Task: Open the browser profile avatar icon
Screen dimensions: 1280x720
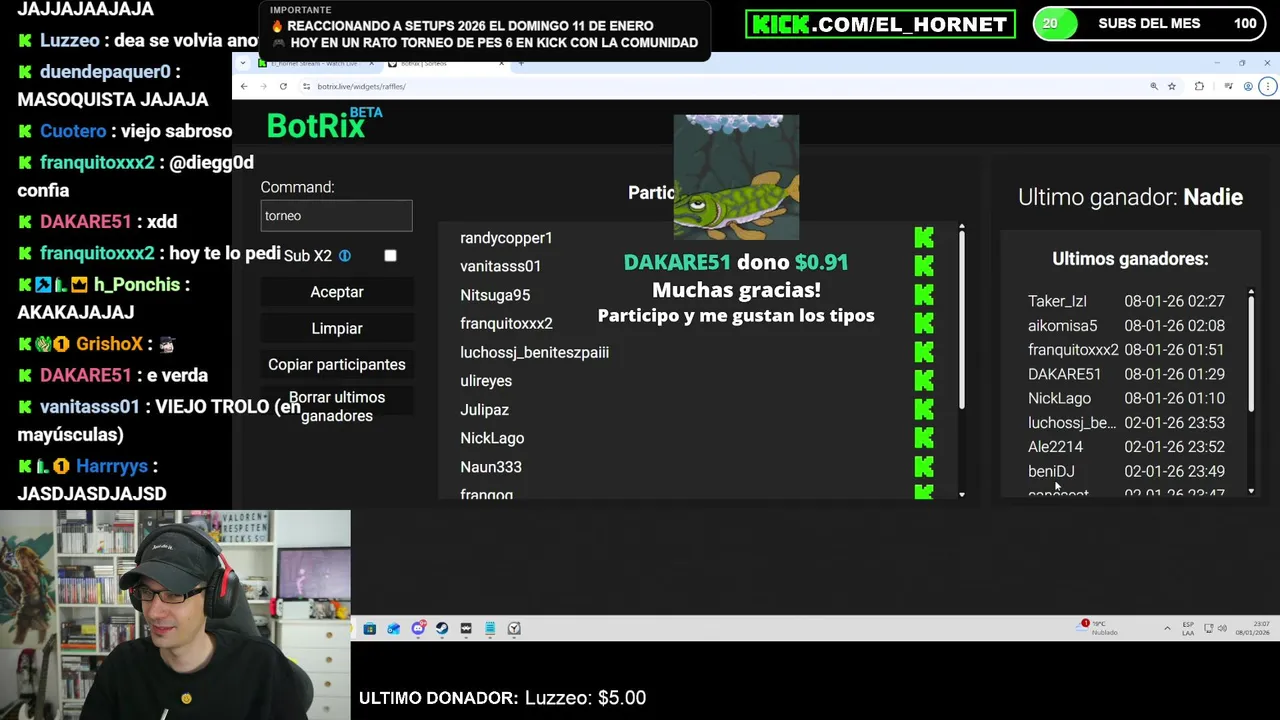Action: coord(1248,86)
